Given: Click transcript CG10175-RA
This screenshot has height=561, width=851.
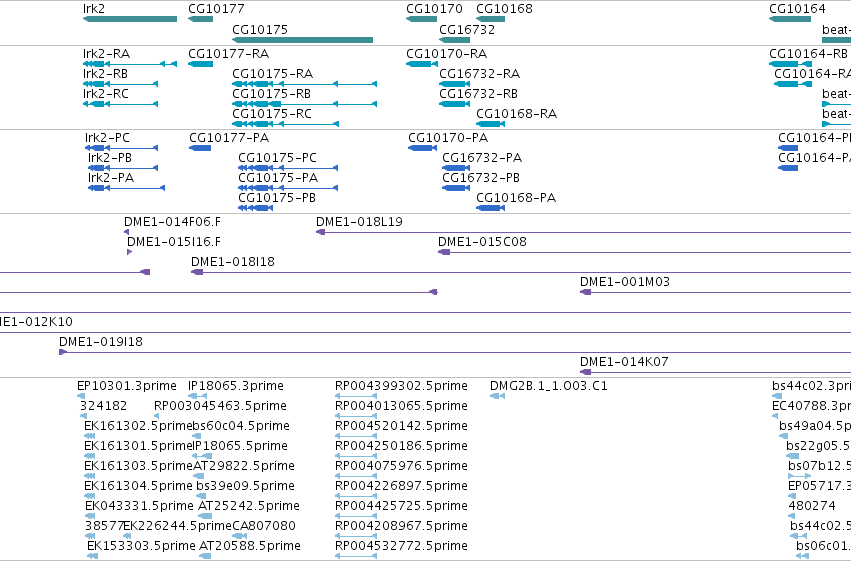Looking at the screenshot, I should [x=304, y=84].
